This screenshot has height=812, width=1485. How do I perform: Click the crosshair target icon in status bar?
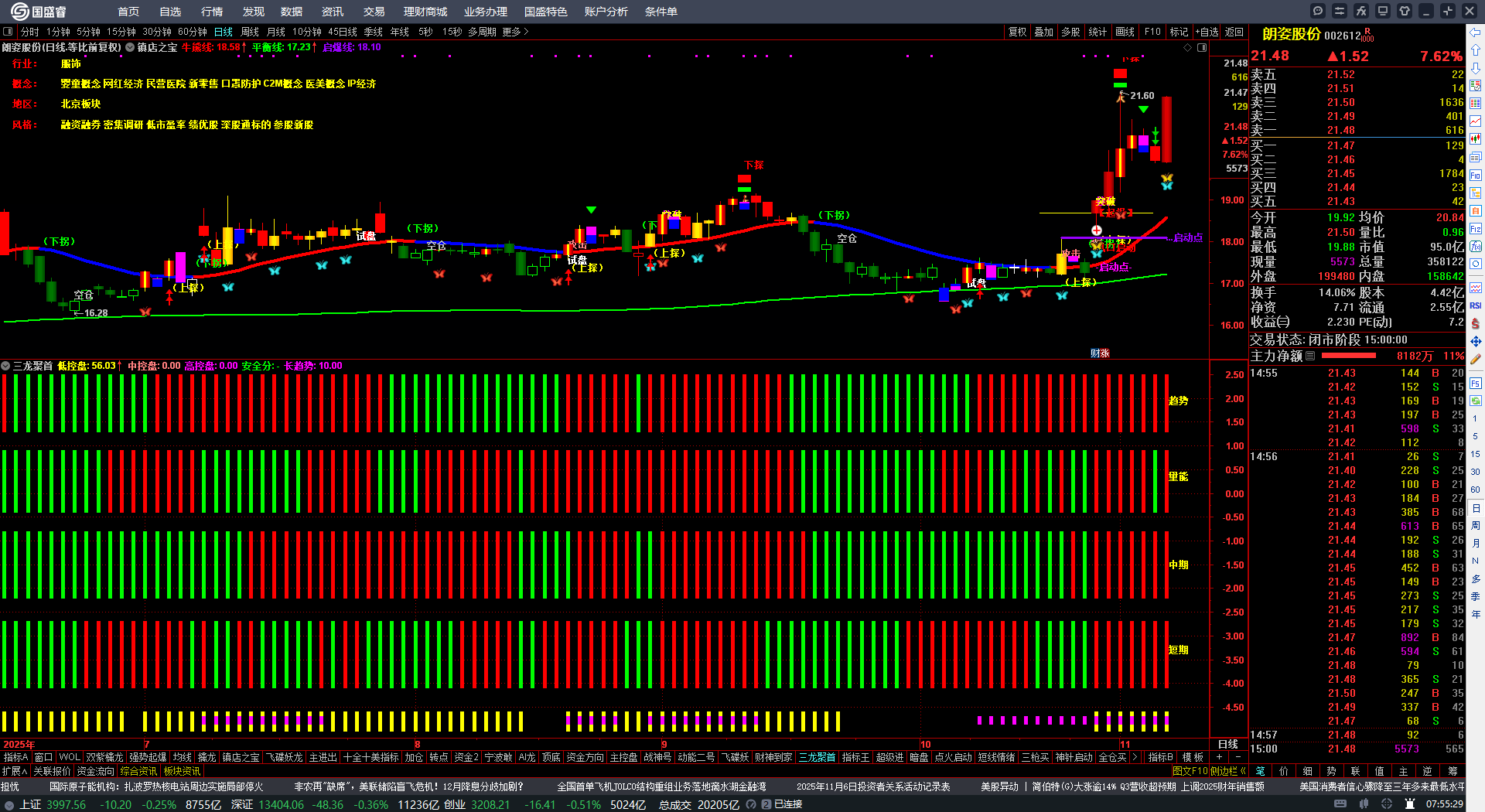(x=1387, y=804)
